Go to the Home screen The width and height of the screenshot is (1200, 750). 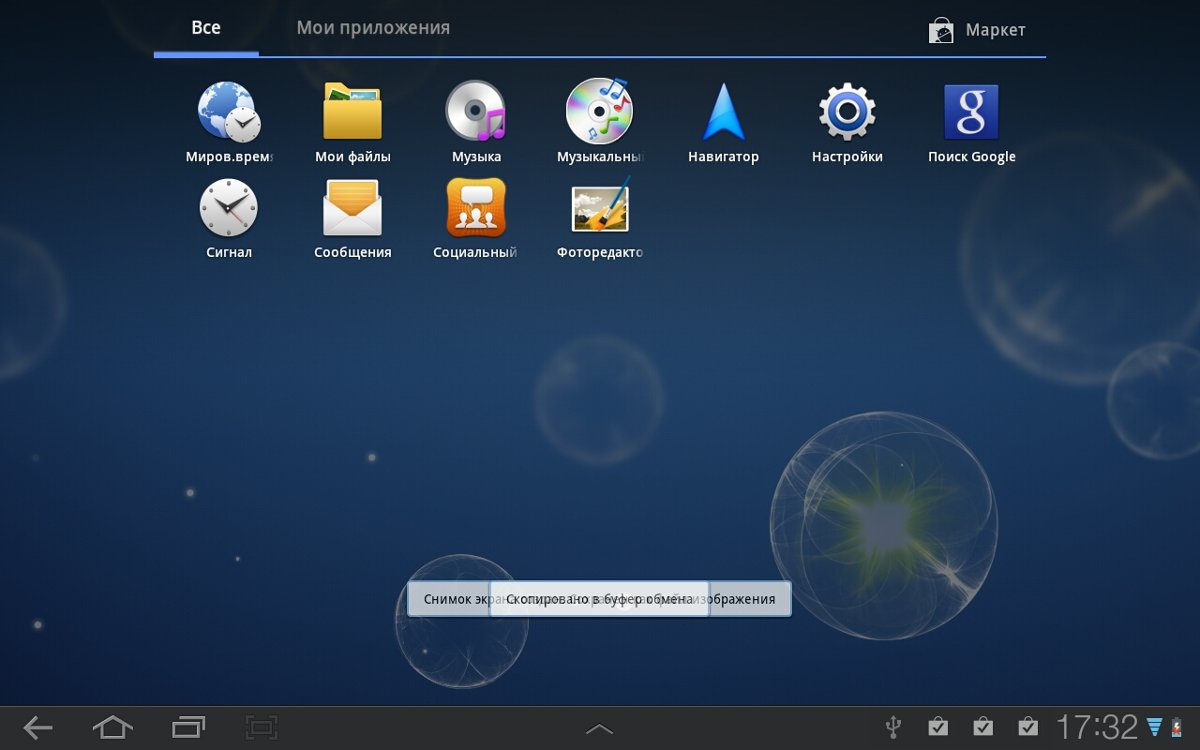[x=112, y=728]
